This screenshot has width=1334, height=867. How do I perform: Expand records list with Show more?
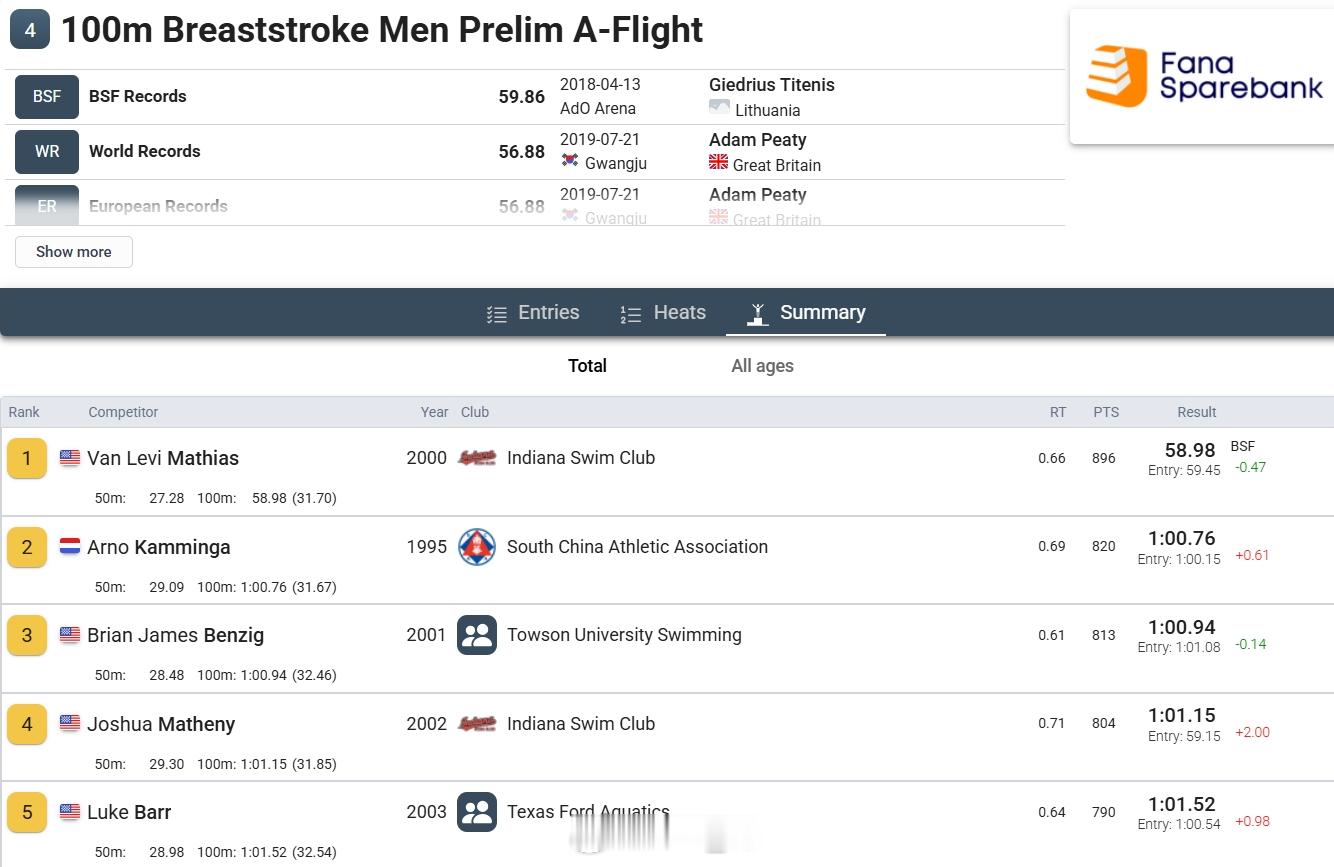[x=74, y=252]
